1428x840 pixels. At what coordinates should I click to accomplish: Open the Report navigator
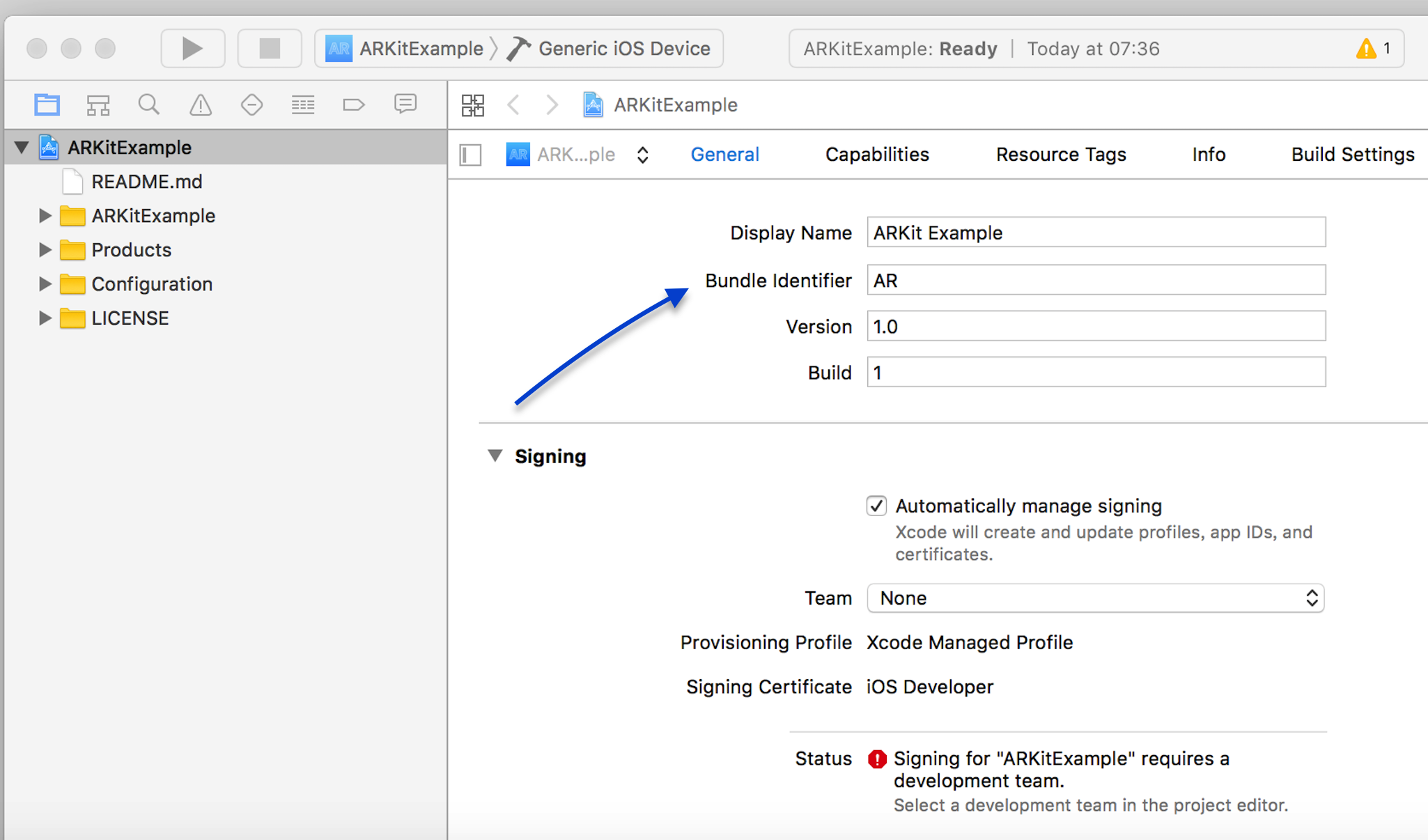pos(405,105)
